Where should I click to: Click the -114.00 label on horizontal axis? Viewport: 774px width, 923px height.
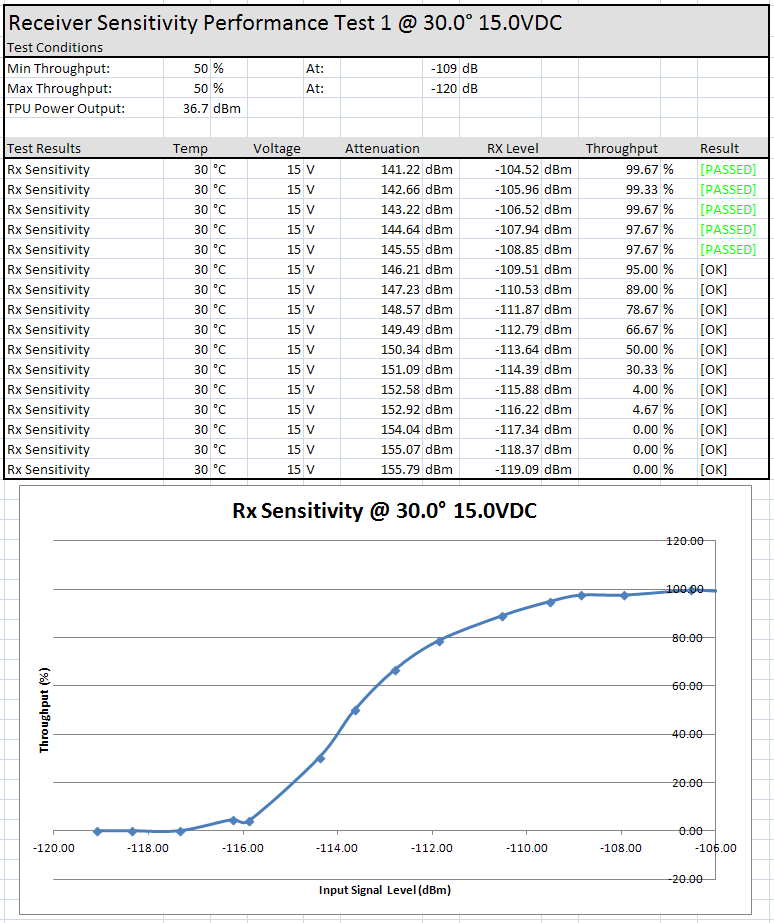pos(337,848)
